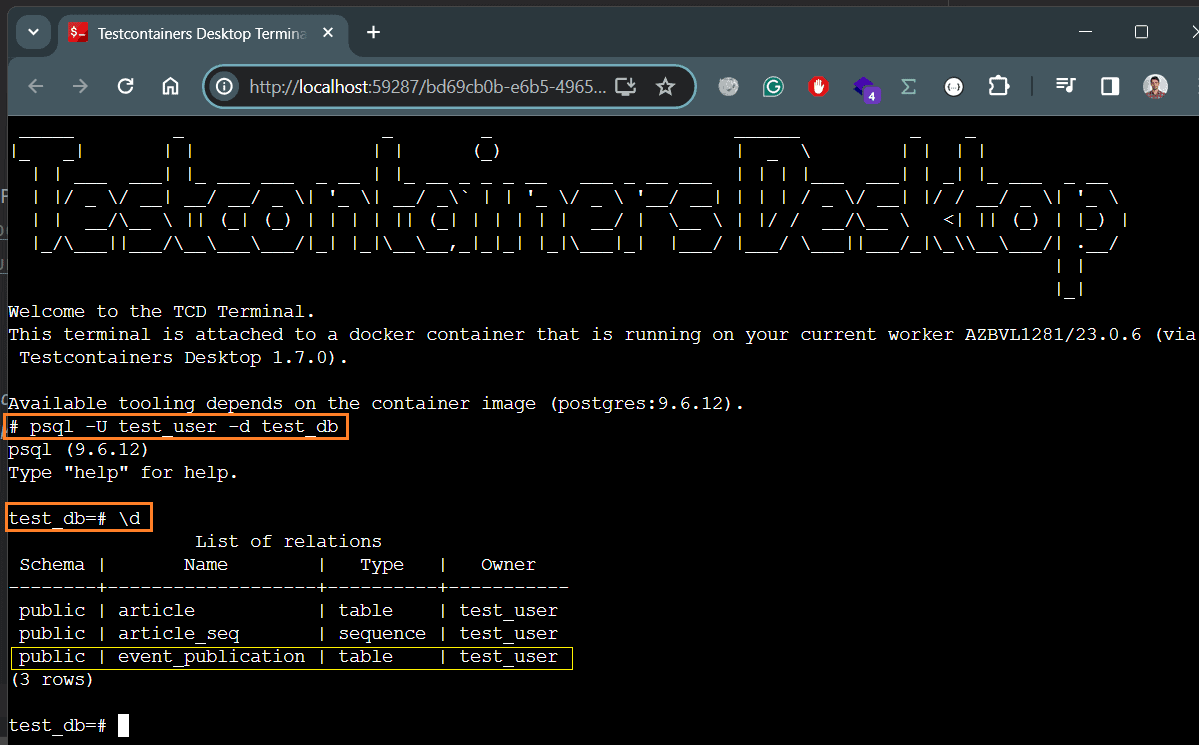Screen dimensions: 1199x745
Task: Click the '(3 rows)' result count
Action: [52, 679]
